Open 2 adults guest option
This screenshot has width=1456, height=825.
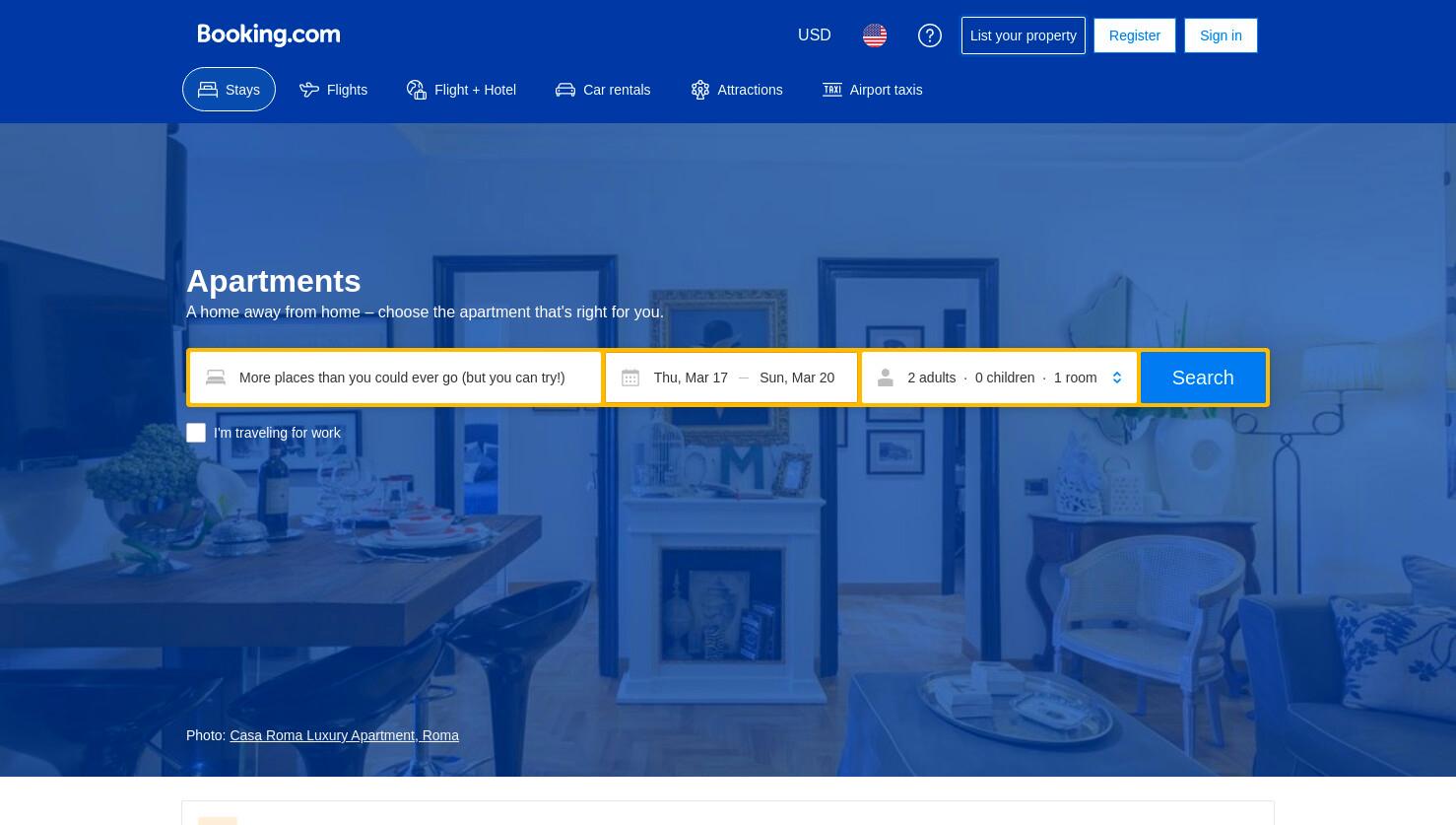932,378
